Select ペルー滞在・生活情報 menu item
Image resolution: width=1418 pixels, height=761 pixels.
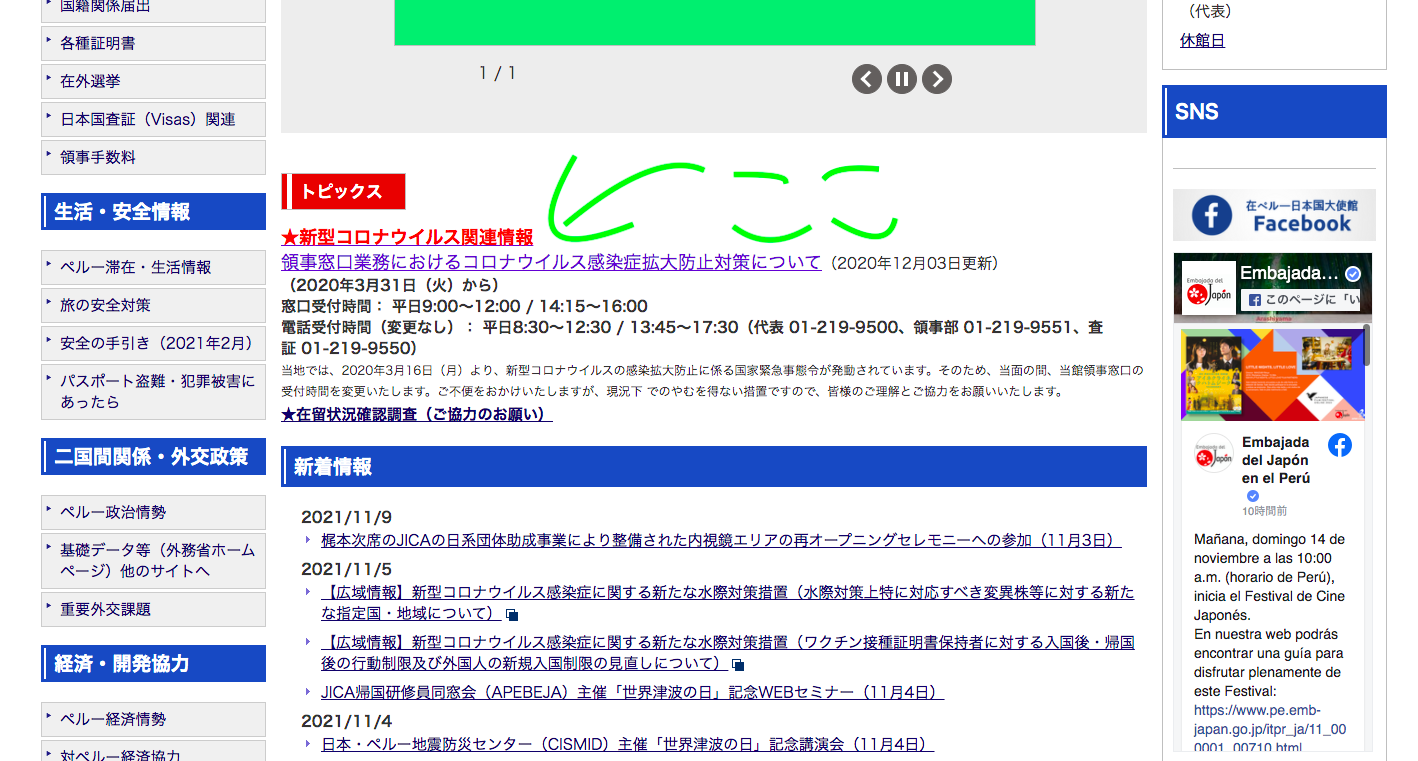click(x=136, y=267)
